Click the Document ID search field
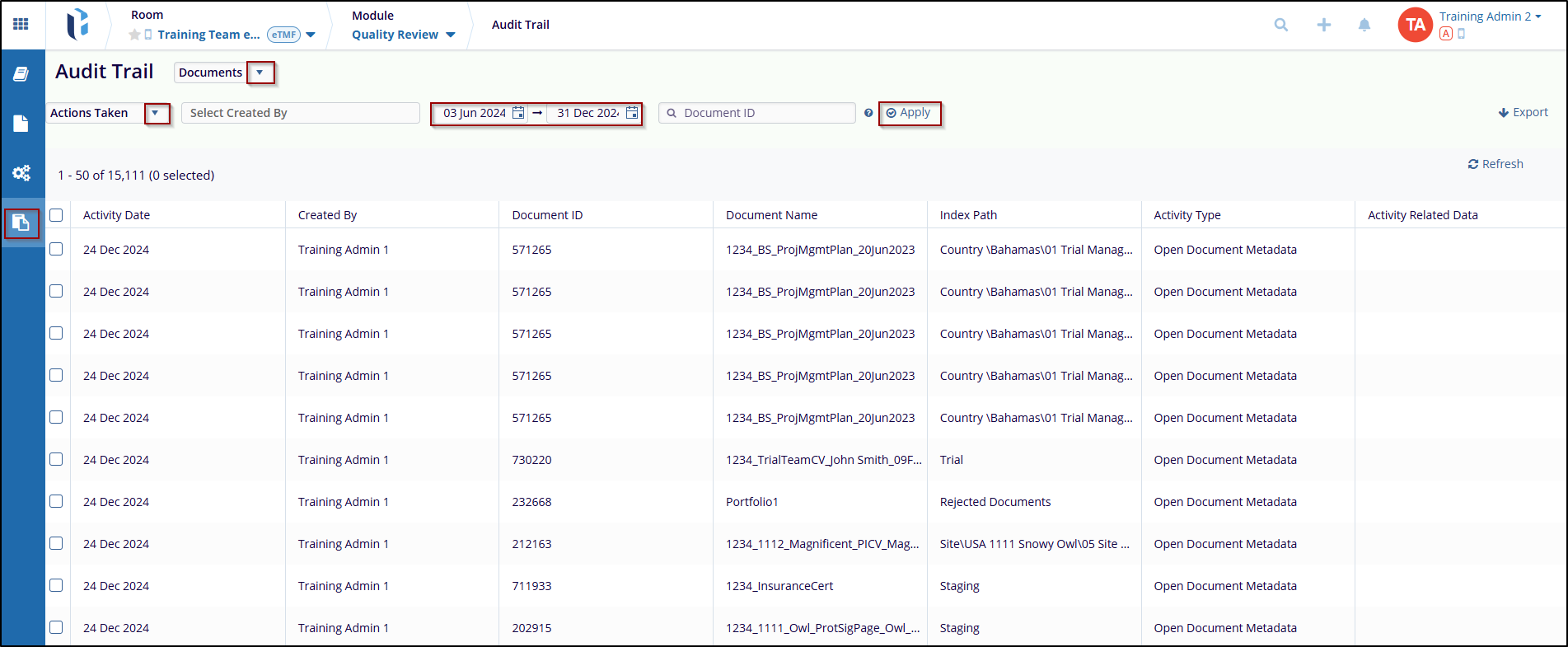The width and height of the screenshot is (1568, 647). pos(764,113)
